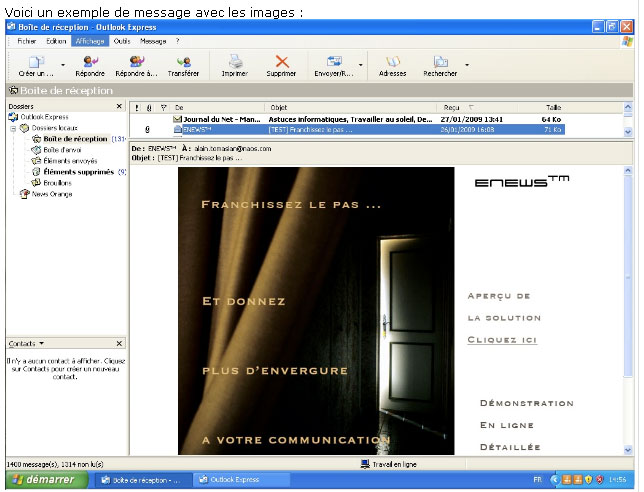The height and width of the screenshot is (492, 644).
Task: Click the Rechercher toolbar icon
Action: [x=439, y=65]
